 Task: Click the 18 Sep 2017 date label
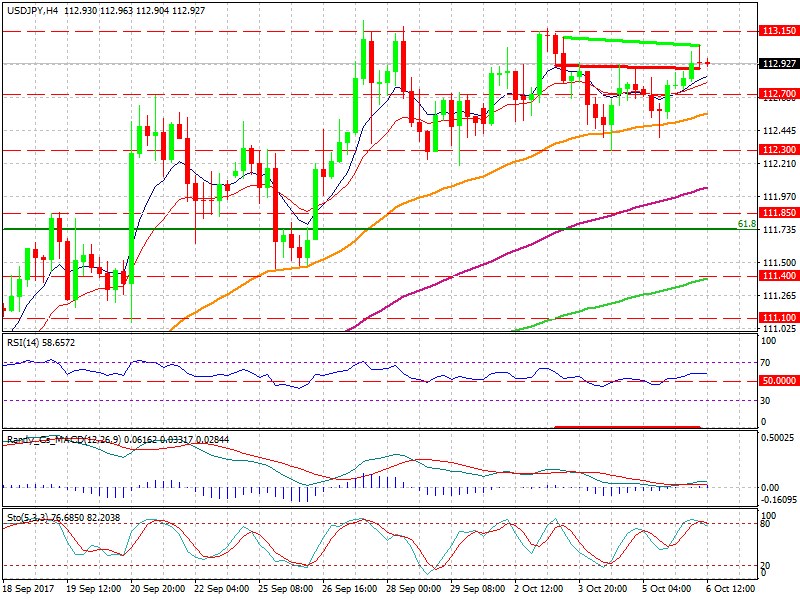click(27, 590)
